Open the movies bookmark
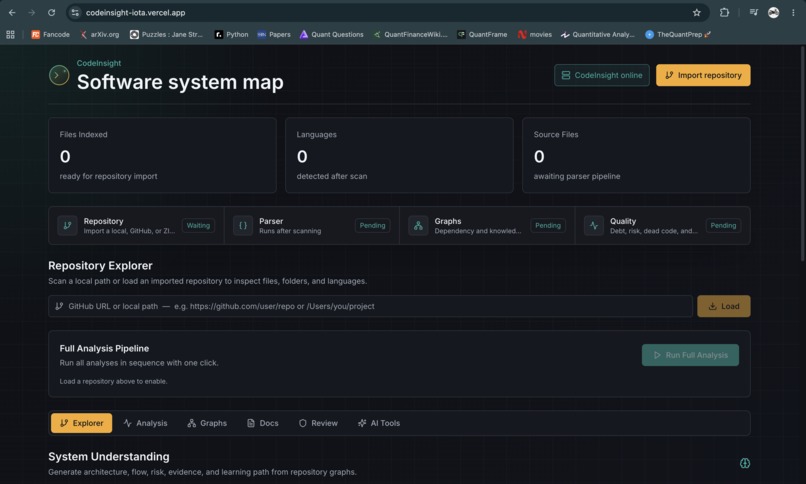This screenshot has width=806, height=484. (535, 34)
